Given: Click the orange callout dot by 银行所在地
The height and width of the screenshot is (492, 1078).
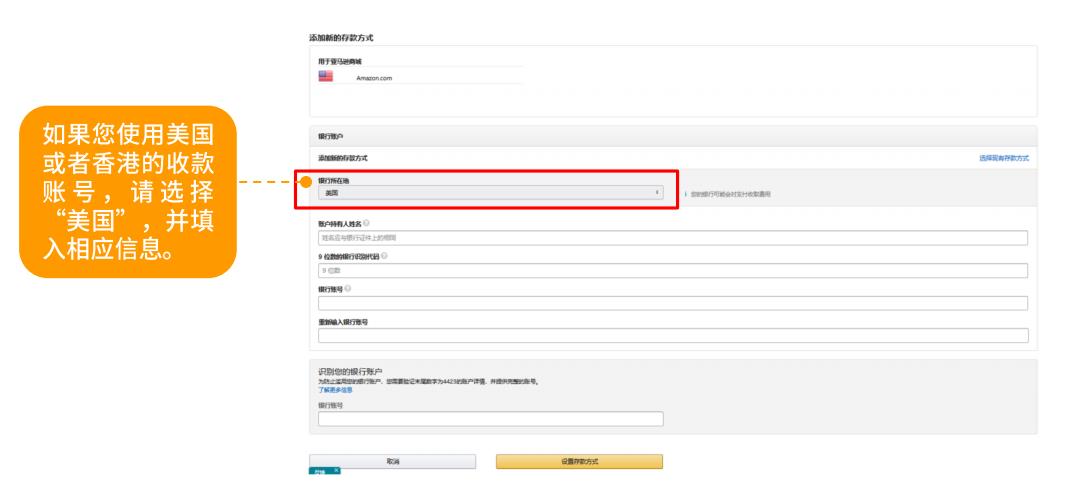Looking at the screenshot, I should coord(306,182).
